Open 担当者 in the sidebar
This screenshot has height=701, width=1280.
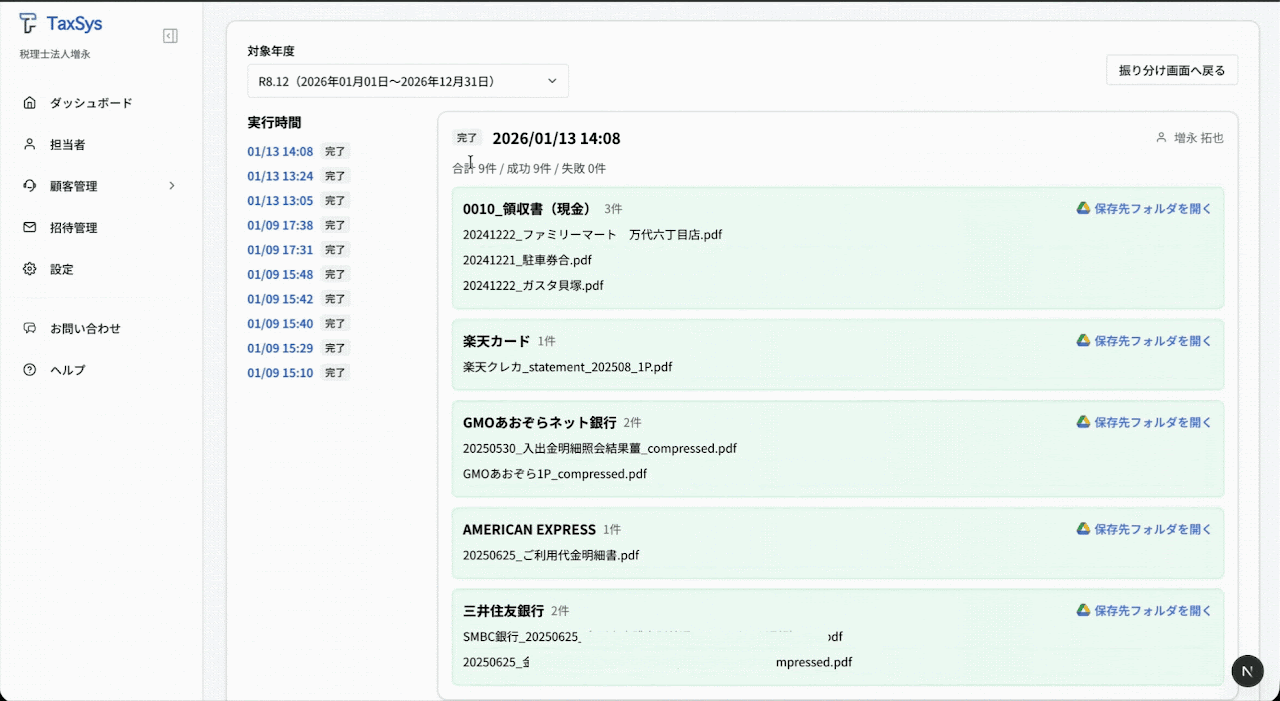[67, 144]
